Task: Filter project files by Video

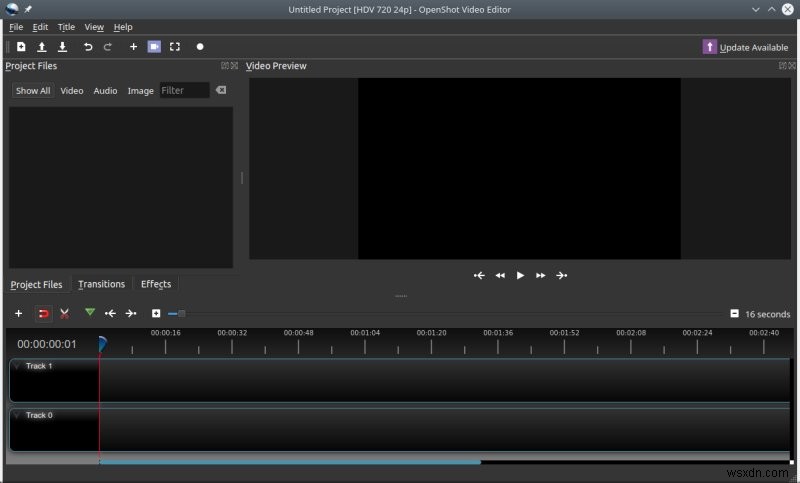Action: point(72,90)
